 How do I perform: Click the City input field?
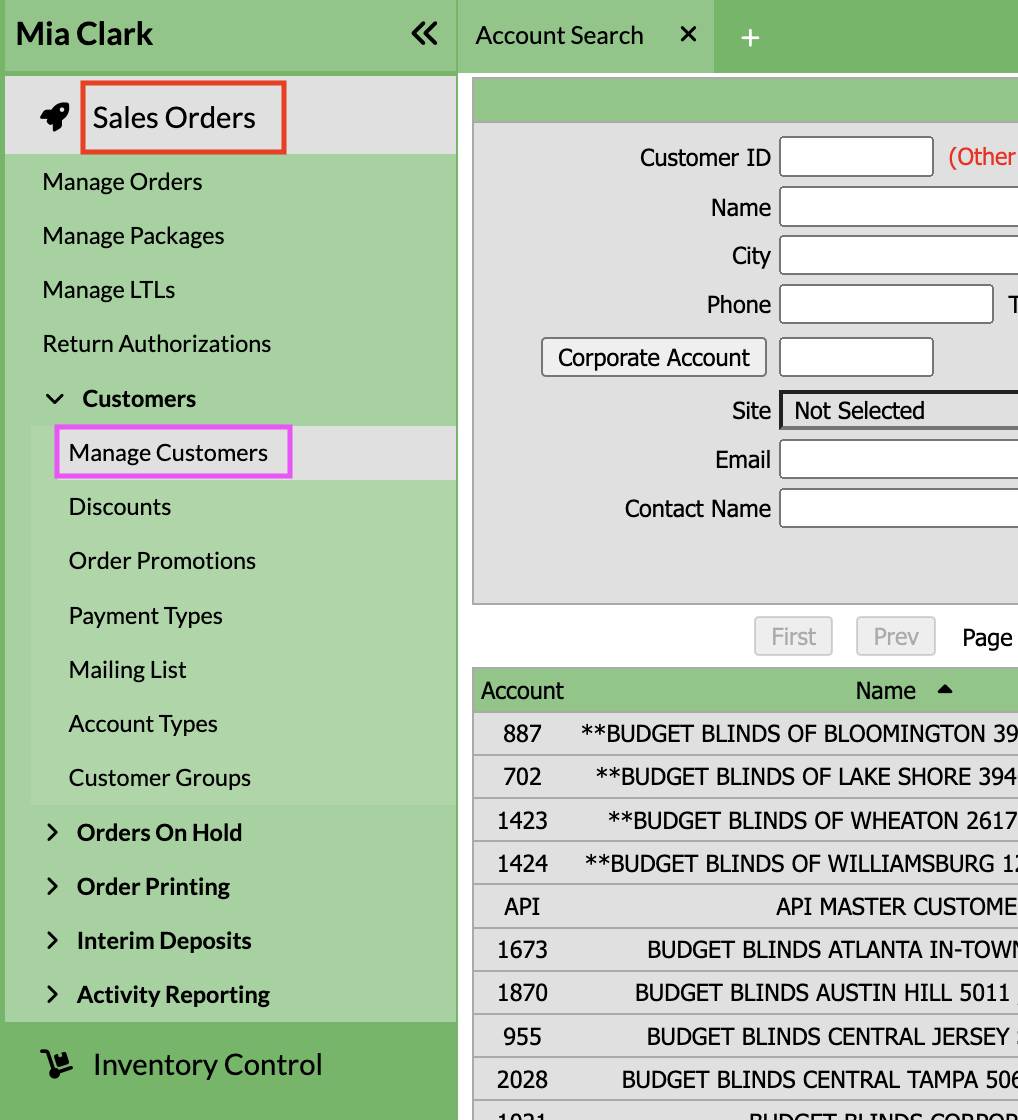click(x=899, y=255)
